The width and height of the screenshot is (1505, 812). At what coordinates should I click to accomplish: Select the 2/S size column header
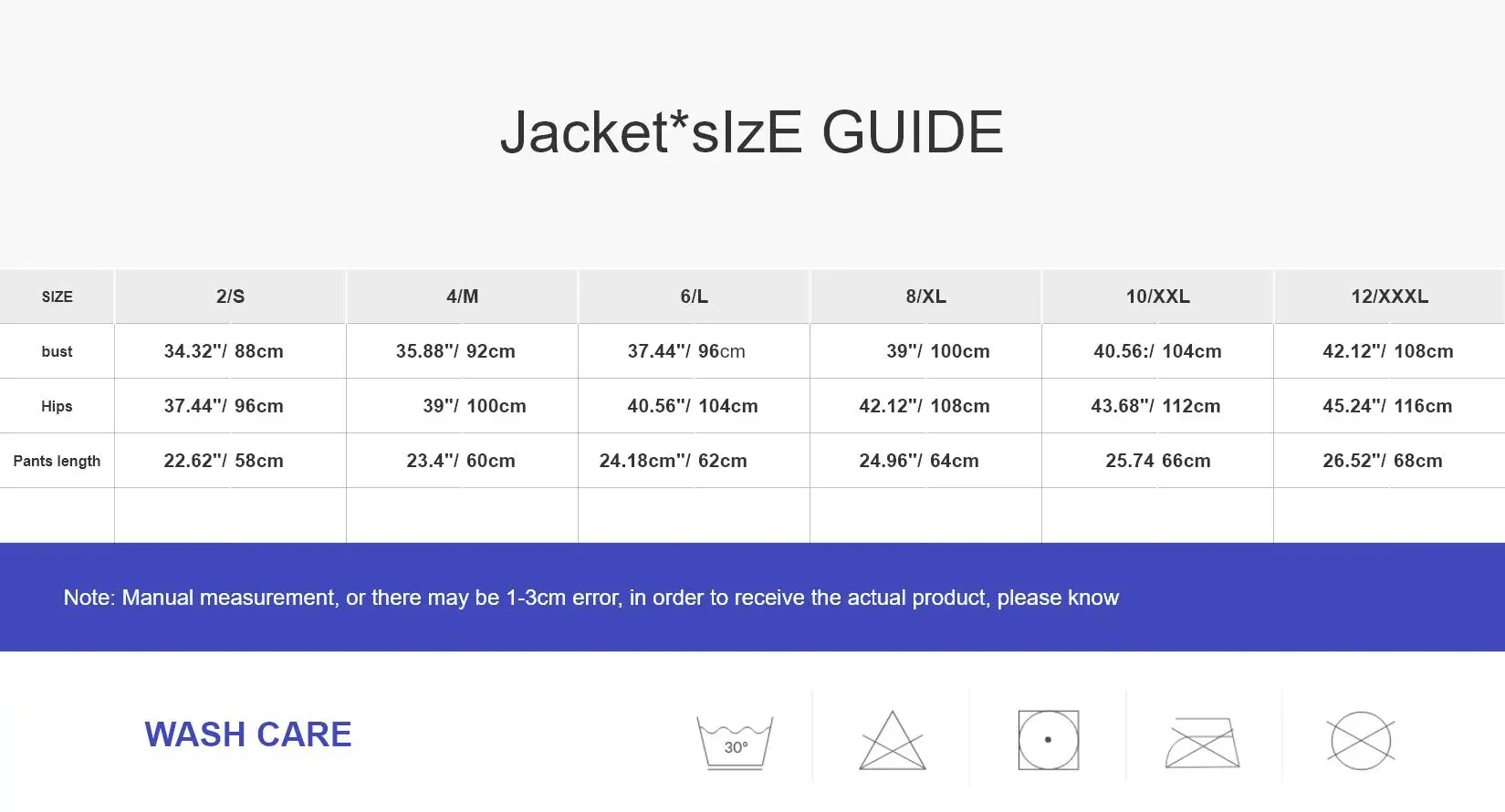[230, 297]
